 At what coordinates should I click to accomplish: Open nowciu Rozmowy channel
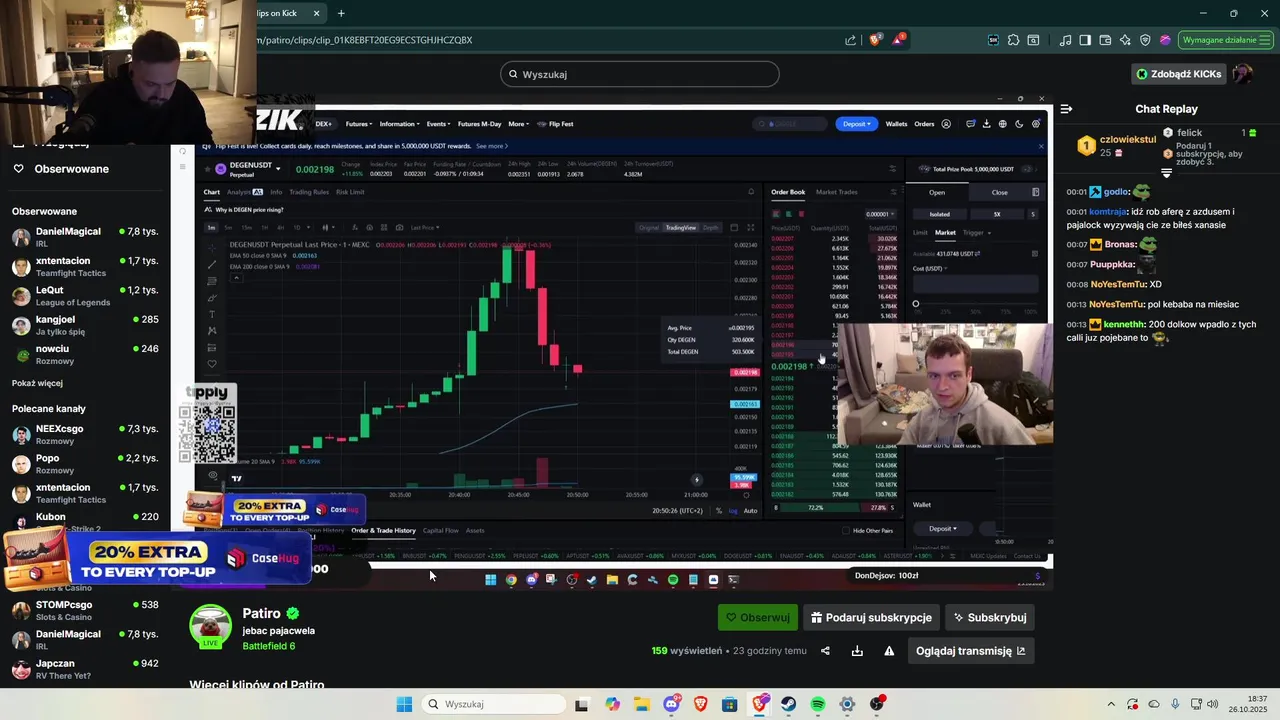pos(85,354)
